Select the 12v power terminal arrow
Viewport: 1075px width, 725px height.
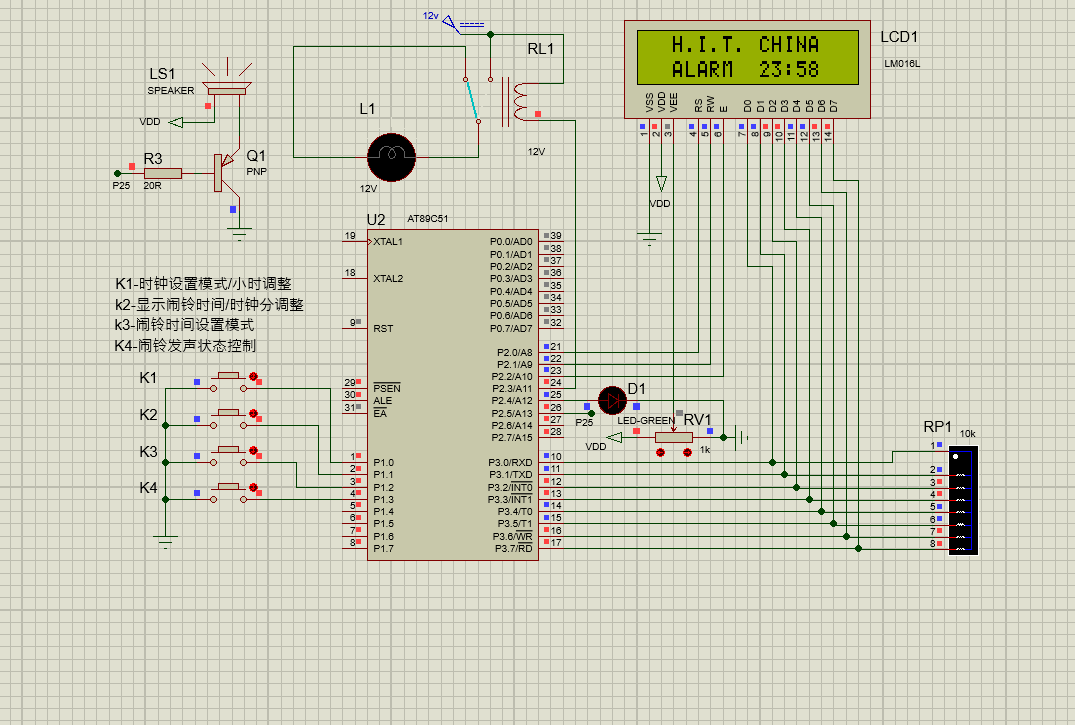[x=451, y=25]
